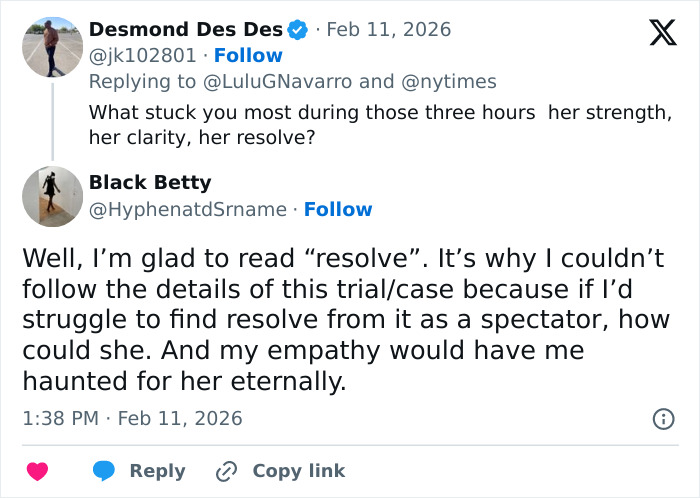700x498 pixels.
Task: Open the @jk102801 handle
Action: point(145,56)
